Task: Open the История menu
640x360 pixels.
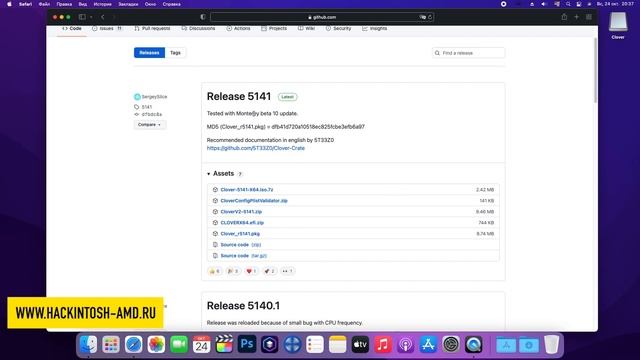Action: point(102,4)
